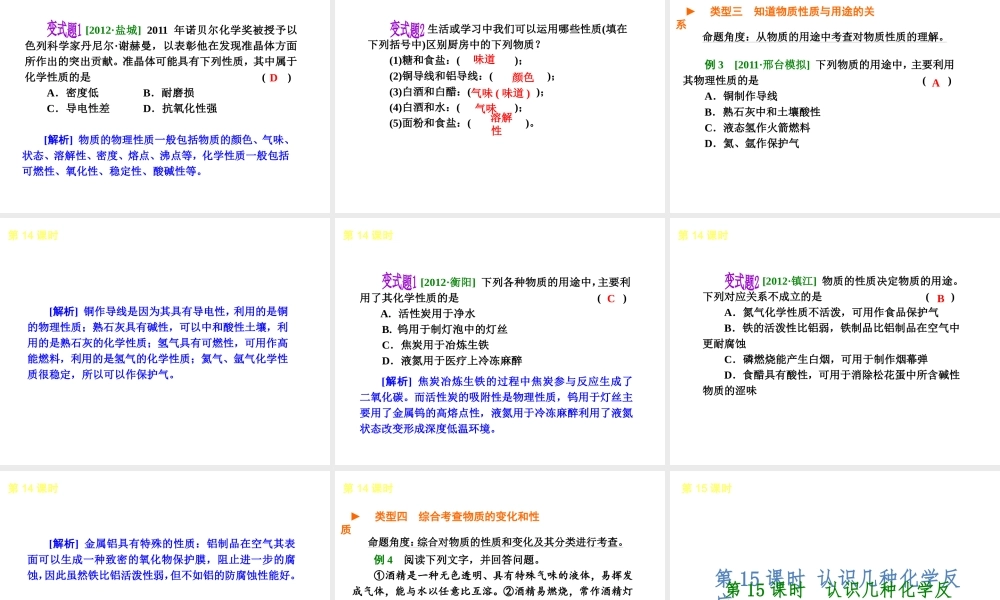This screenshot has width=1000, height=600.
Task: Click the 解析 paragraph about 焦炭冶炼生铁
Action: [x=496, y=405]
